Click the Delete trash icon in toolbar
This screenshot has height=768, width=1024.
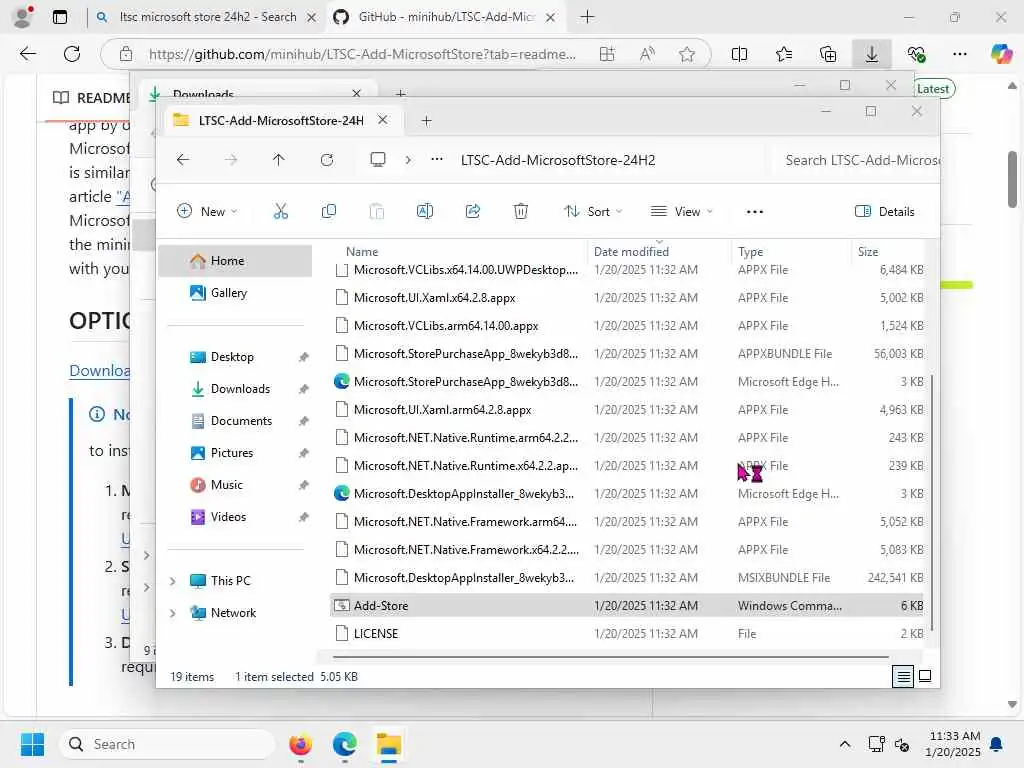[x=520, y=212]
